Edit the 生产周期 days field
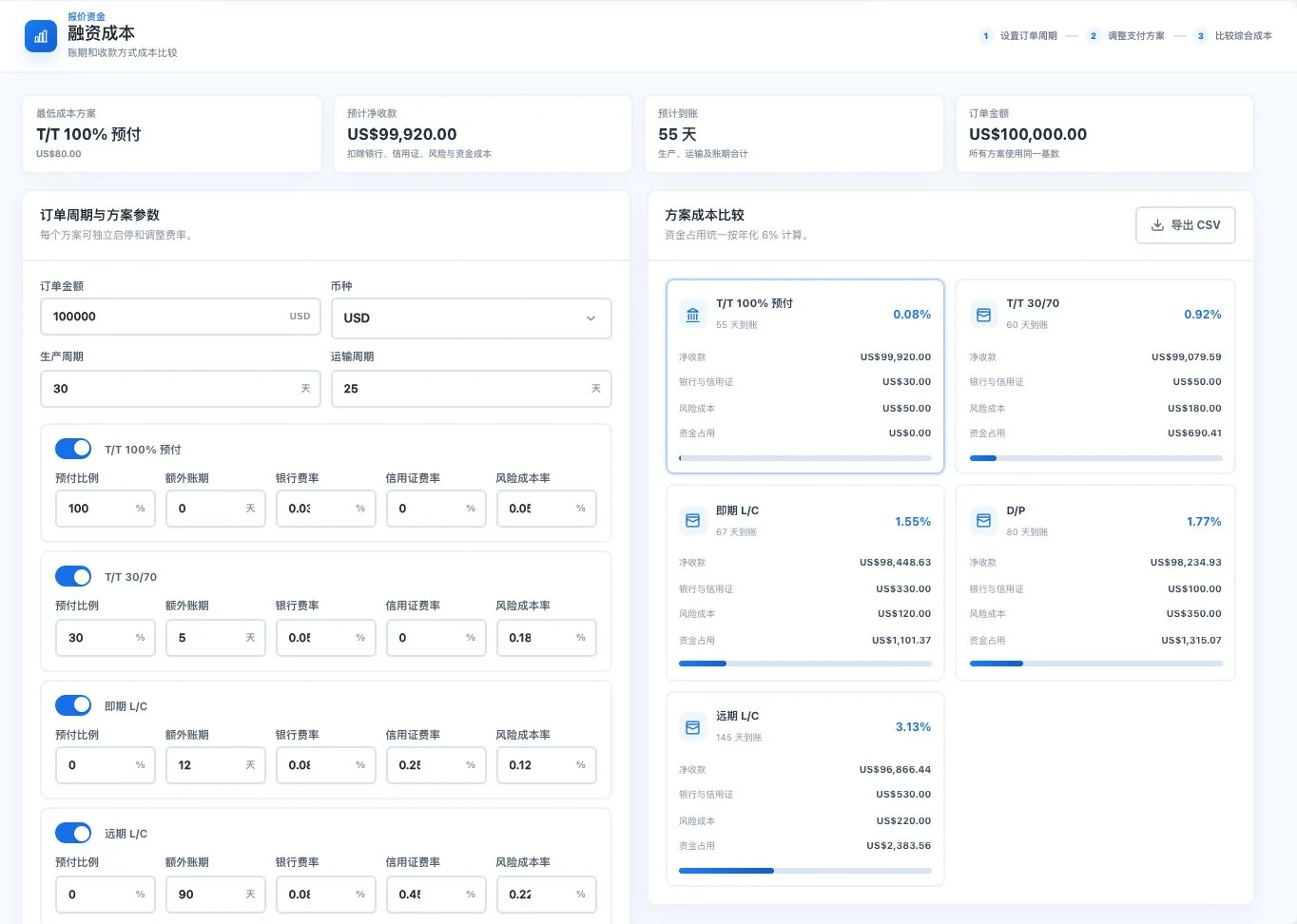 click(x=181, y=389)
